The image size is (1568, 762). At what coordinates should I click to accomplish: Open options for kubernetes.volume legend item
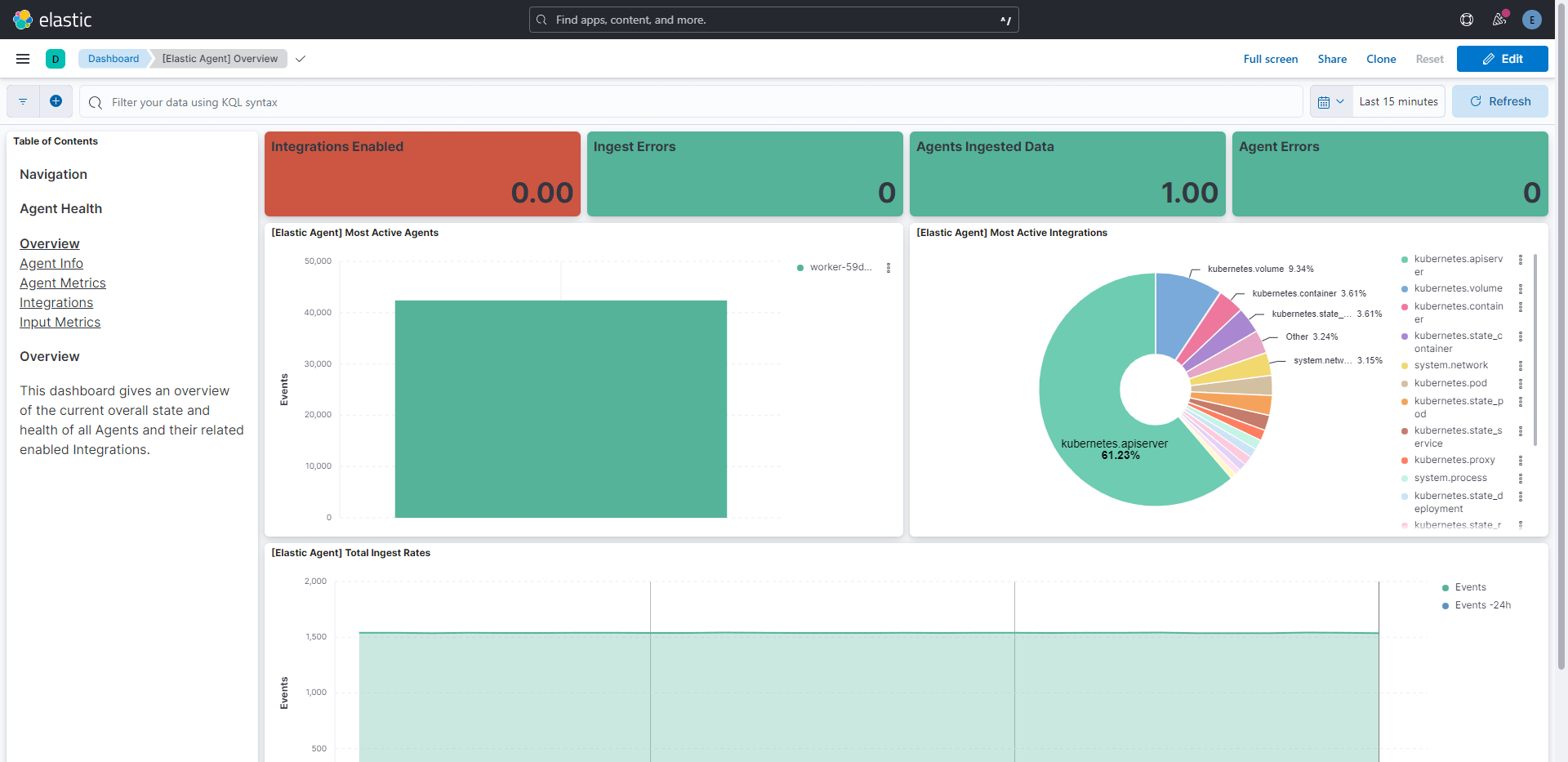point(1521,289)
